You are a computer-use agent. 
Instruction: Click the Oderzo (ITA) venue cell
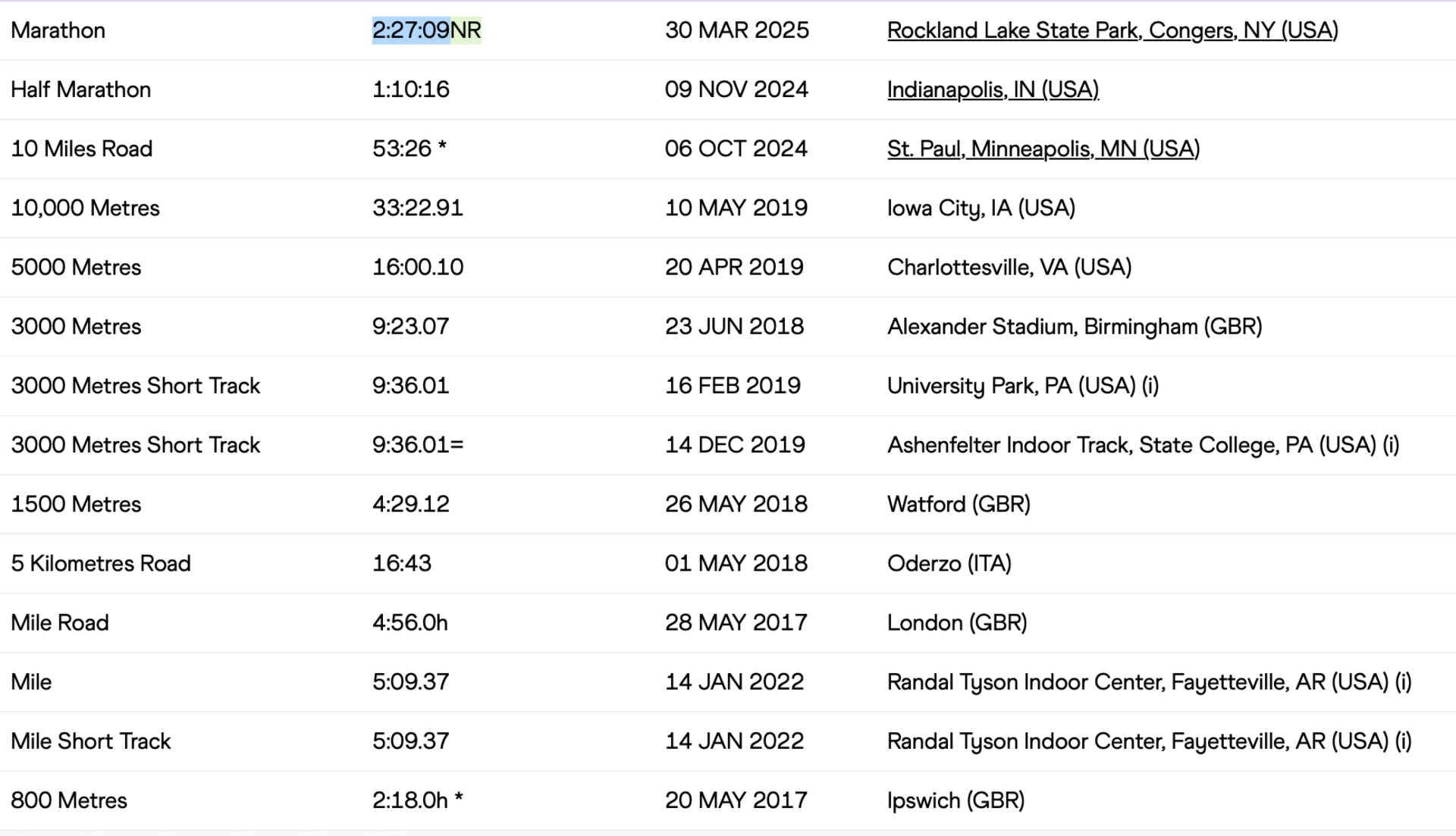[949, 563]
